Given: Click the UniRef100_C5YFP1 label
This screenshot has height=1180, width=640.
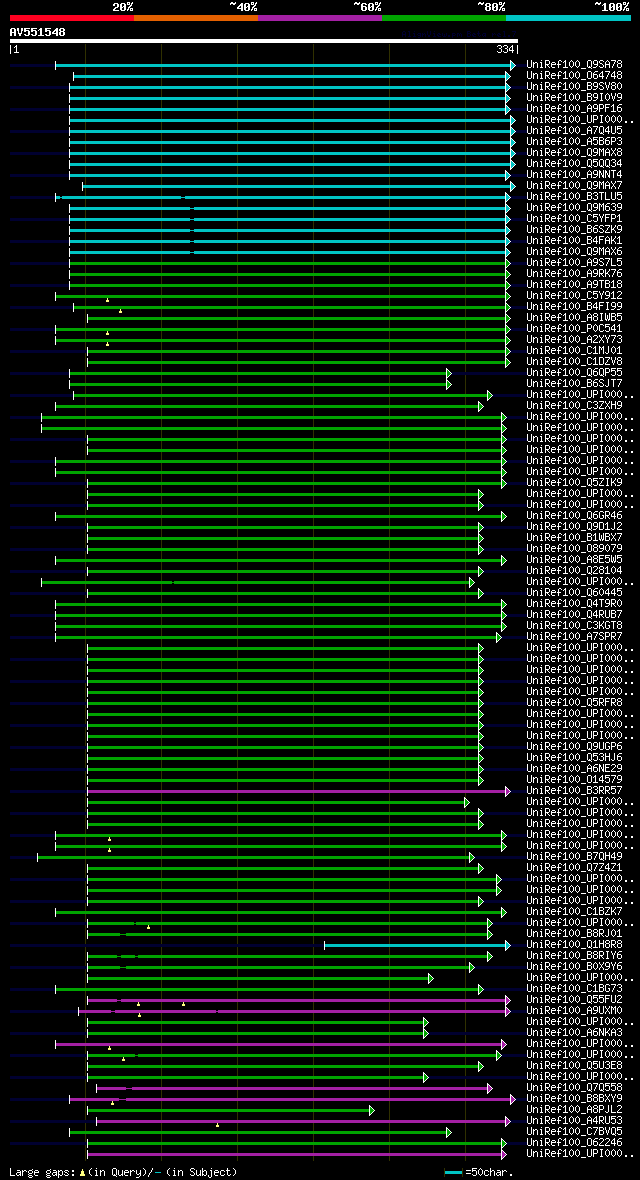Looking at the screenshot, I should (x=574, y=219).
